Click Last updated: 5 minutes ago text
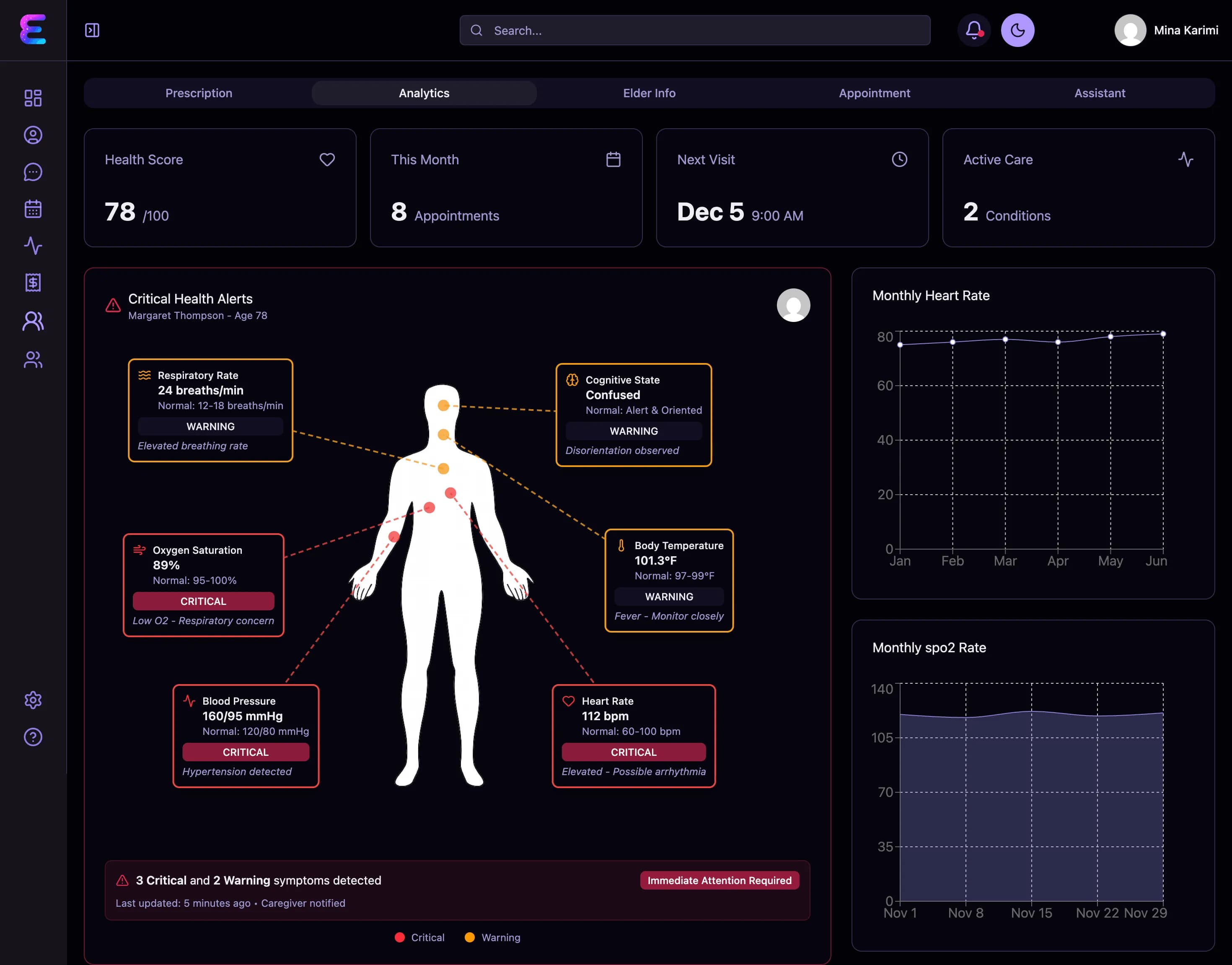Viewport: 1232px width, 965px height. 183,903
